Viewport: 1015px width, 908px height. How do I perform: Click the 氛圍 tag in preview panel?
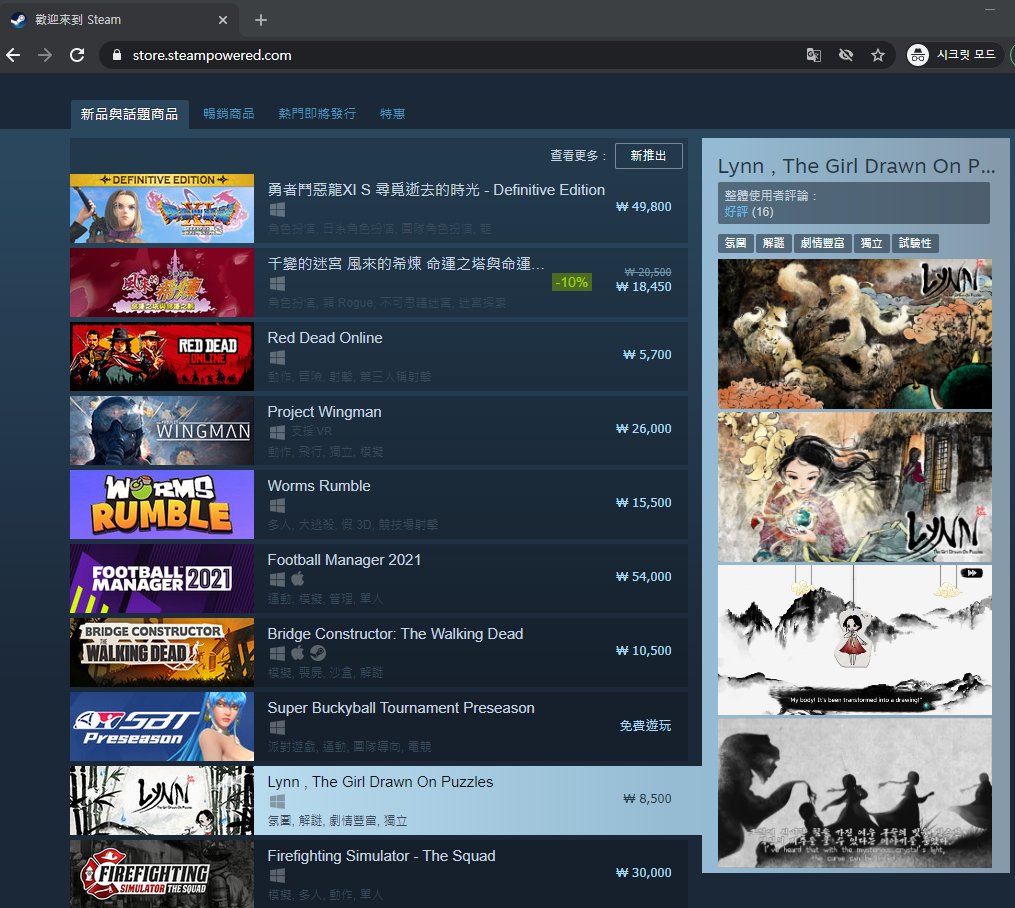tap(735, 243)
